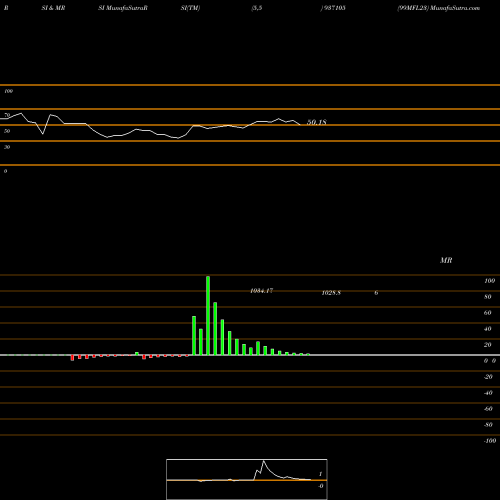Image resolution: width=500 pixels, height=500 pixels.
Task: Click the '1' label in mini chart
Action: pos(321,474)
